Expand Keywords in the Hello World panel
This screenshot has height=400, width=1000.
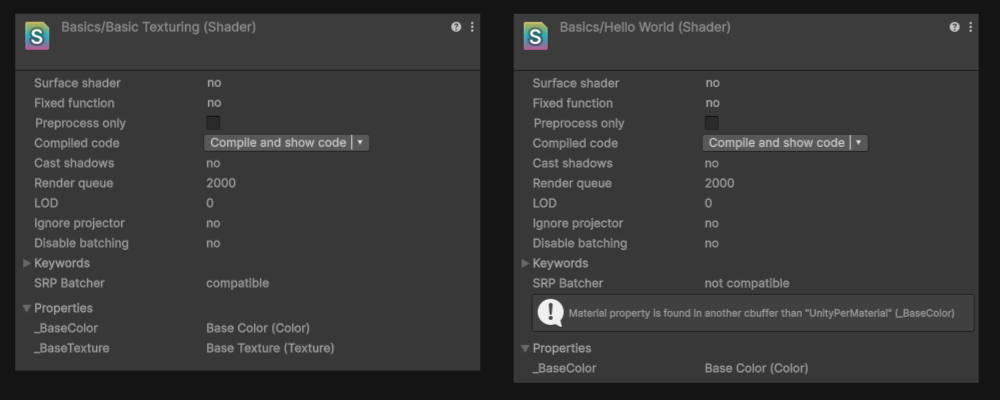click(x=526, y=263)
